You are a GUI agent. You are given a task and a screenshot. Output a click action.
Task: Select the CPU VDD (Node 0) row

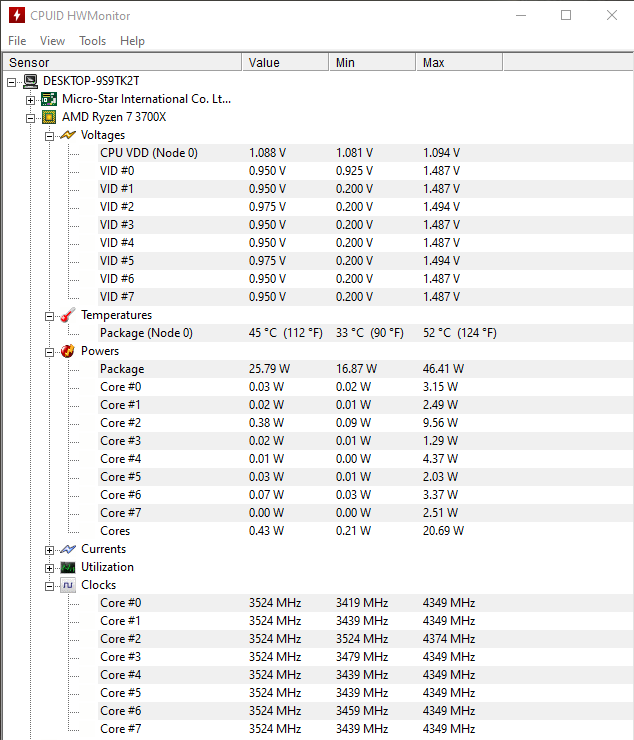(365, 153)
